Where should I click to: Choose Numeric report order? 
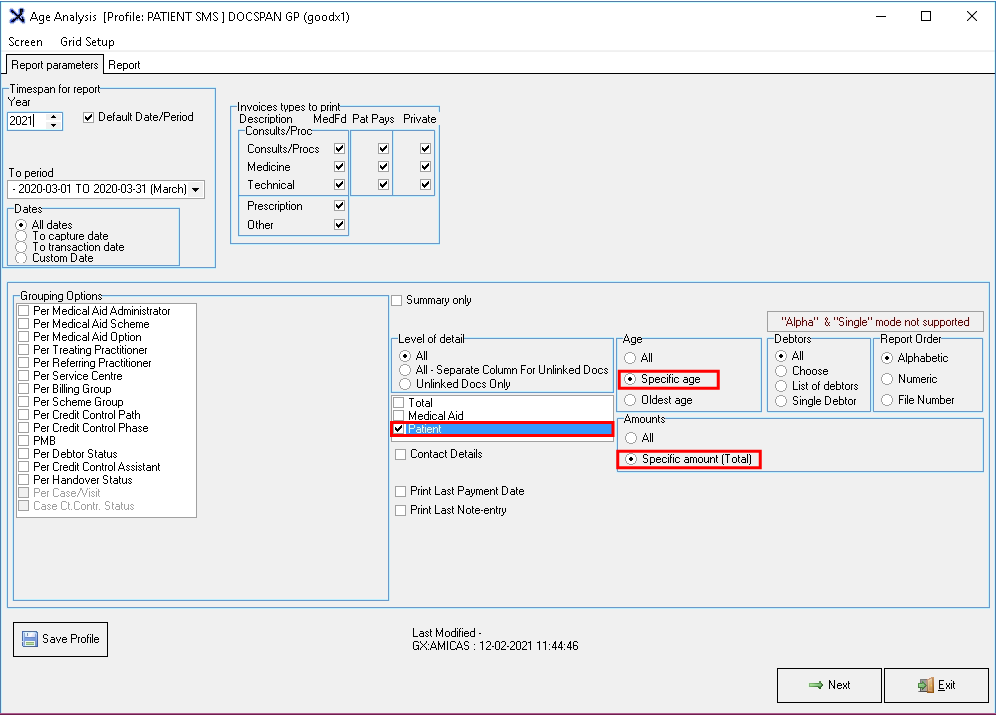point(887,379)
